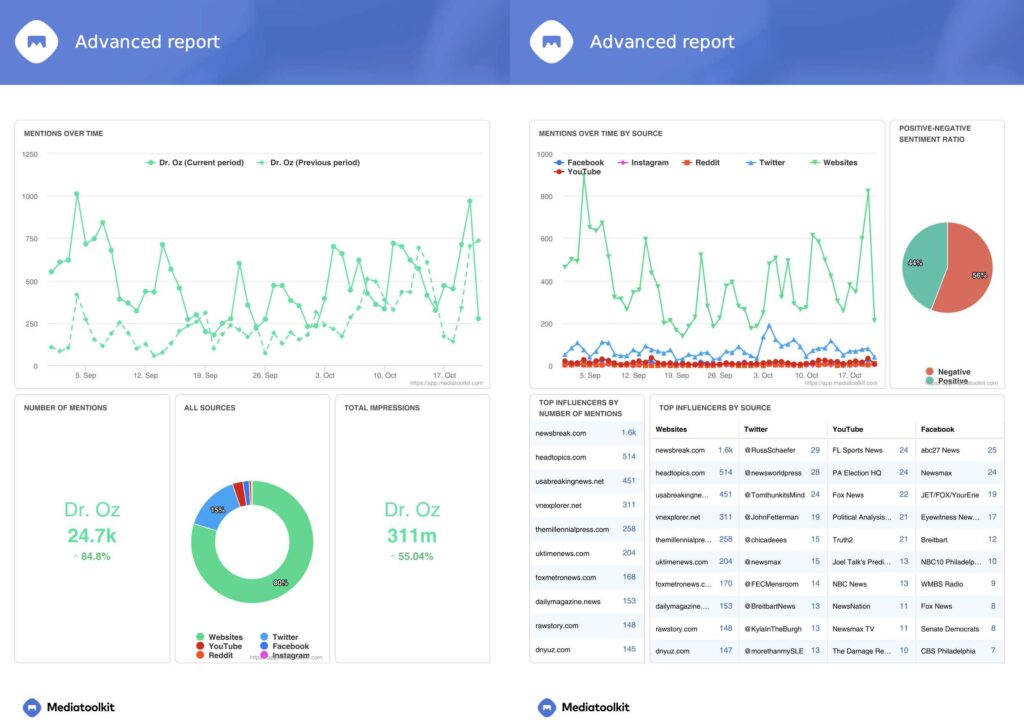Select Twitter column header in influencers by source

pos(757,429)
